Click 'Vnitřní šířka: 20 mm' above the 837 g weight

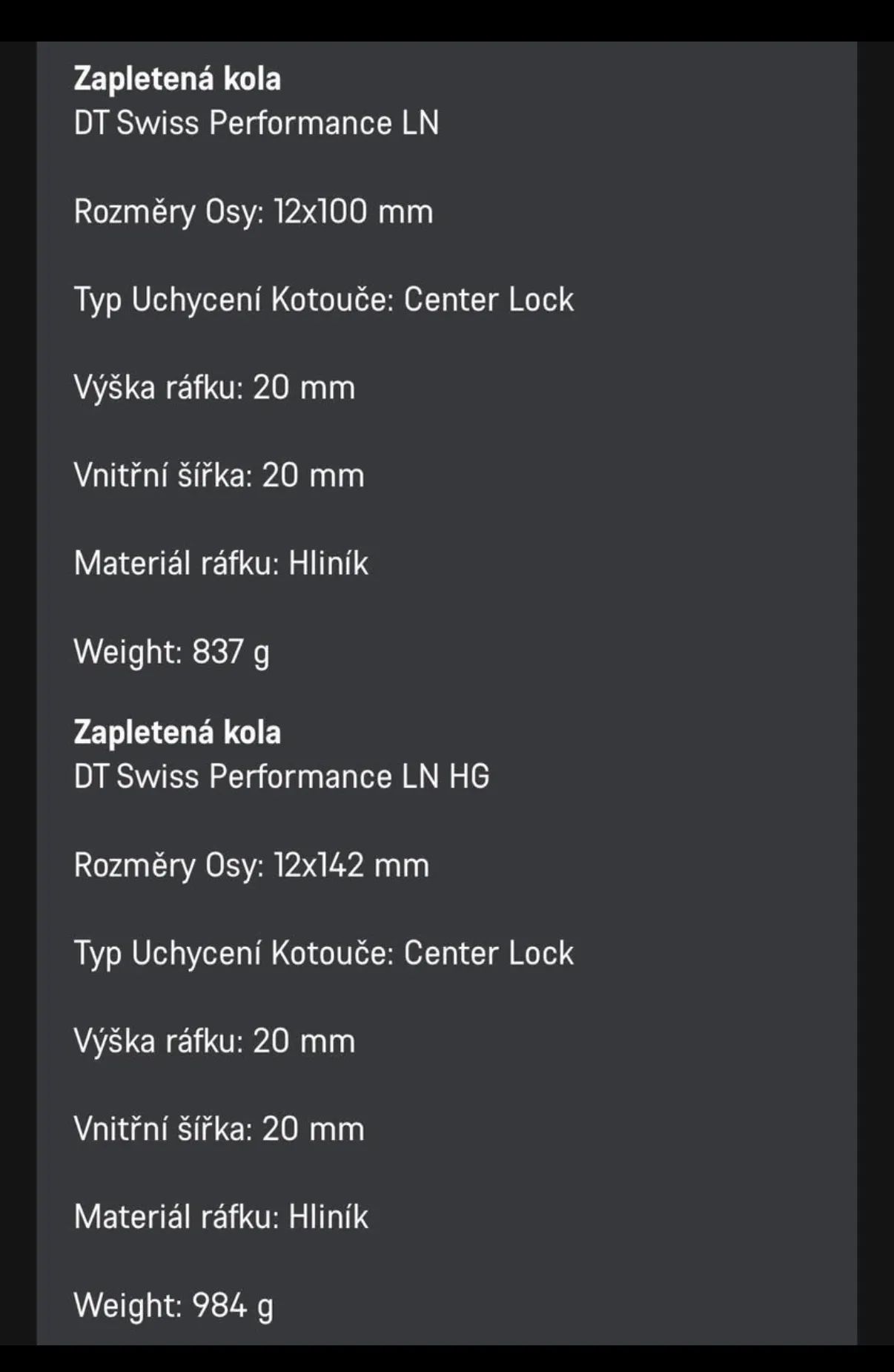click(219, 475)
